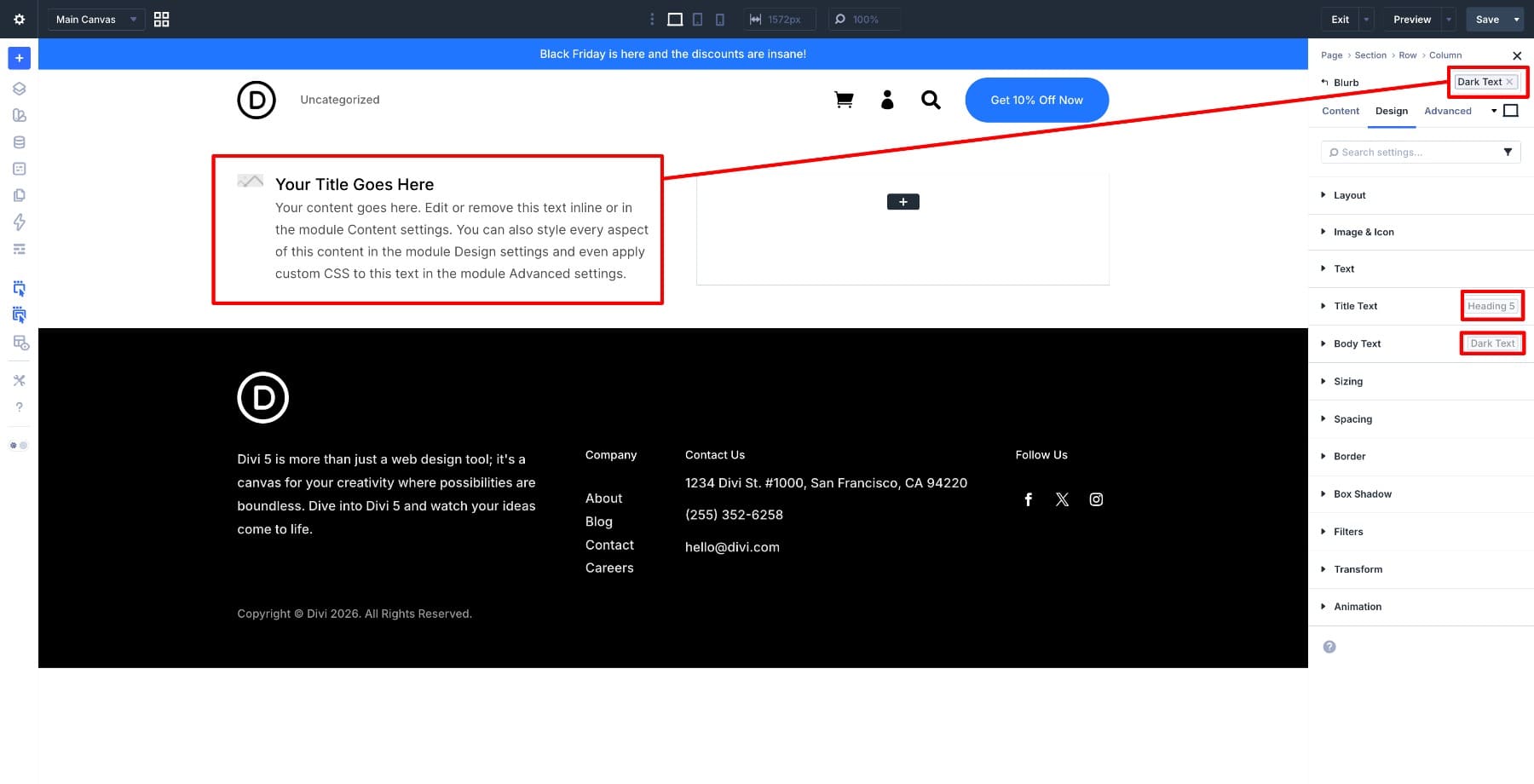Click the 100% zoom field

(864, 19)
